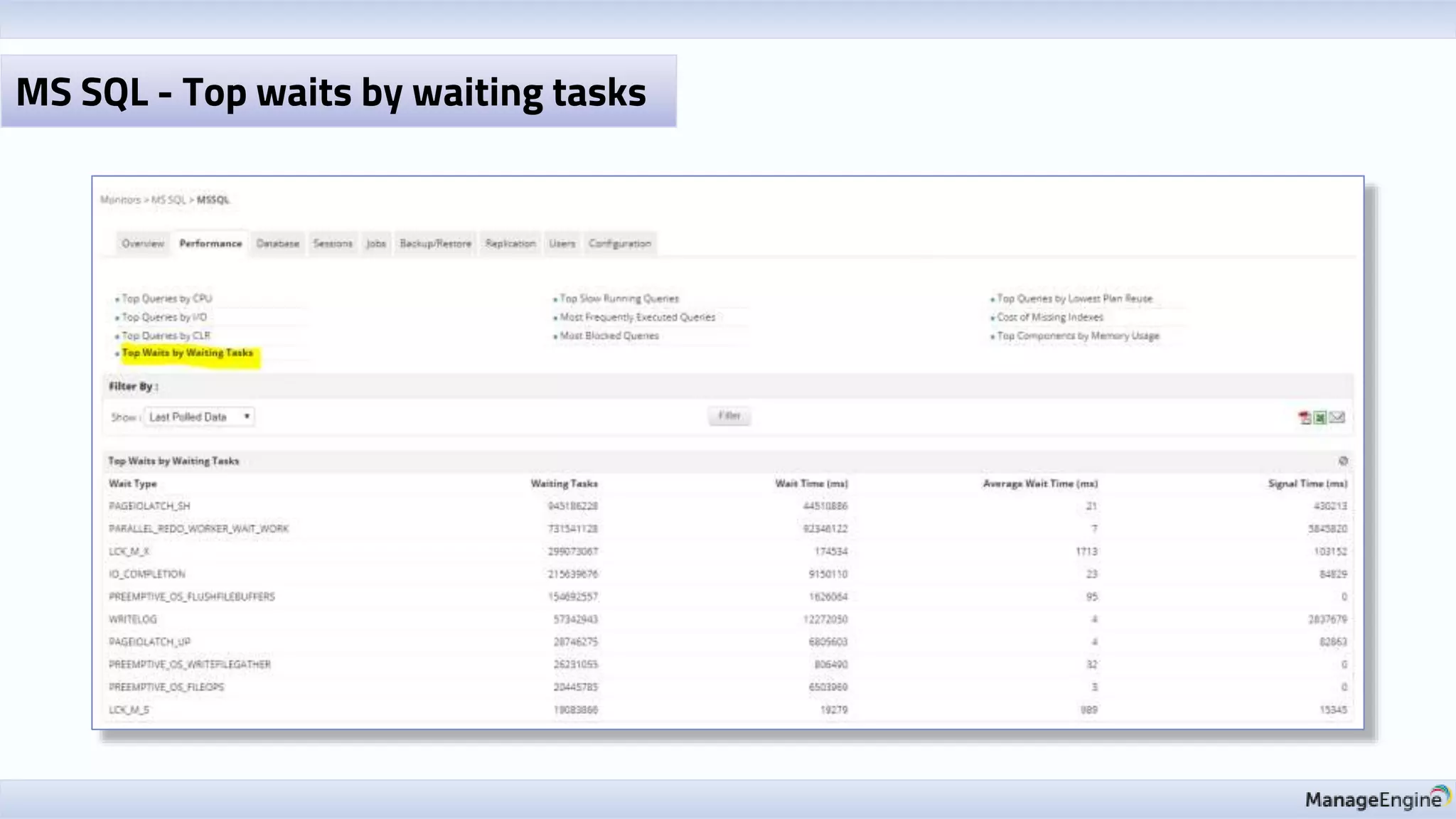
Task: Open the Replication tab
Action: click(510, 243)
